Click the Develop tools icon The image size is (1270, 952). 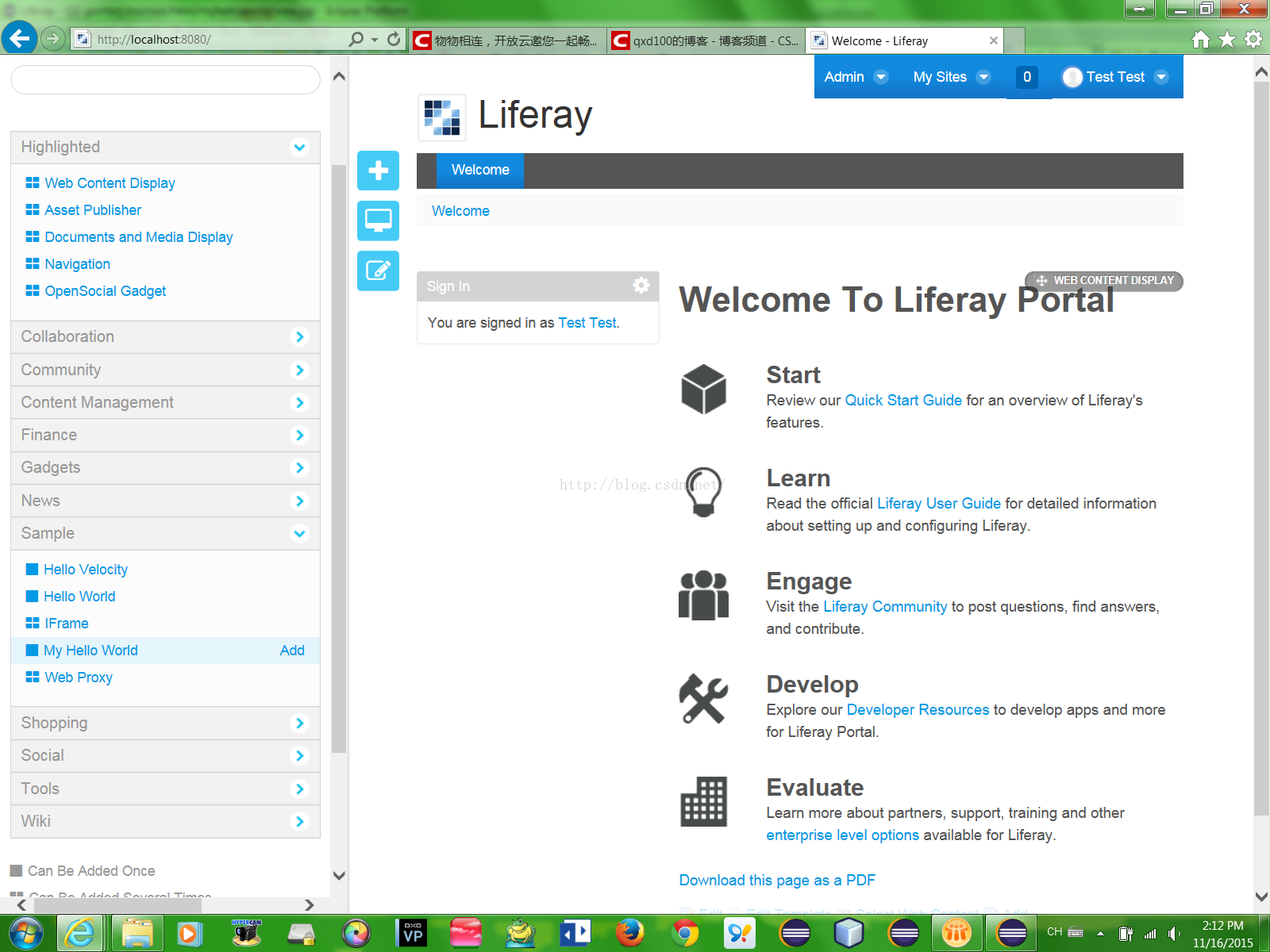point(703,698)
